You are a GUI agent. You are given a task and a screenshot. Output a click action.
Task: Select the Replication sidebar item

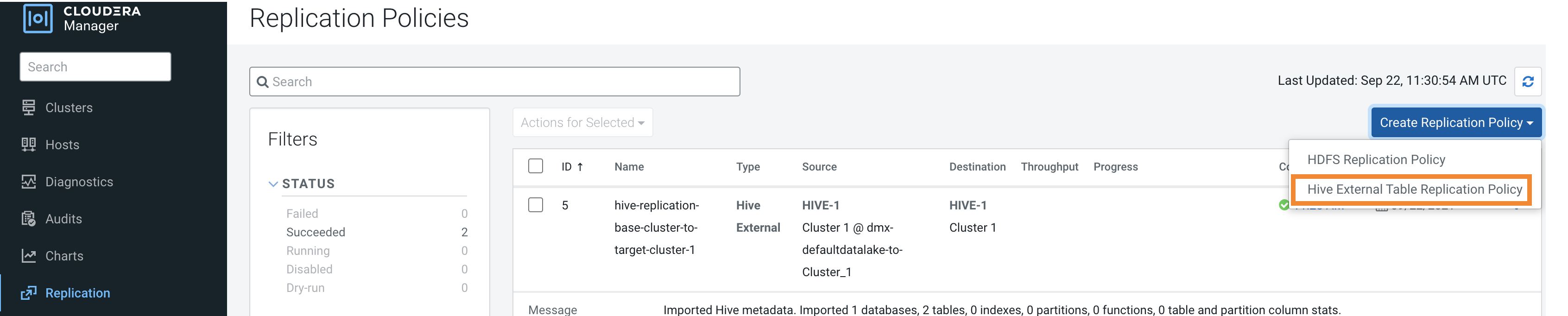point(77,293)
